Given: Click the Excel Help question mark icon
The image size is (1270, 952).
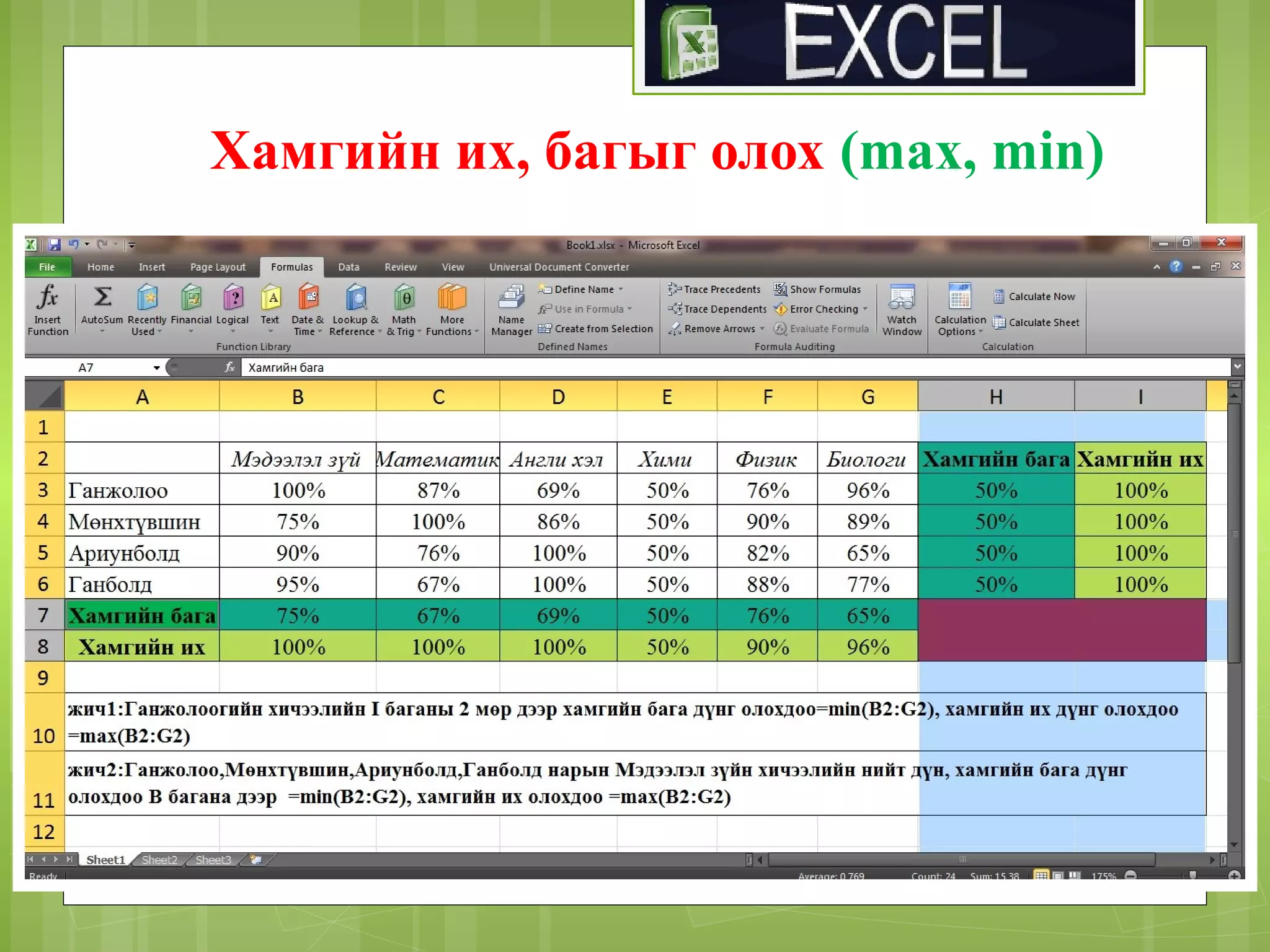Looking at the screenshot, I should (x=1176, y=267).
